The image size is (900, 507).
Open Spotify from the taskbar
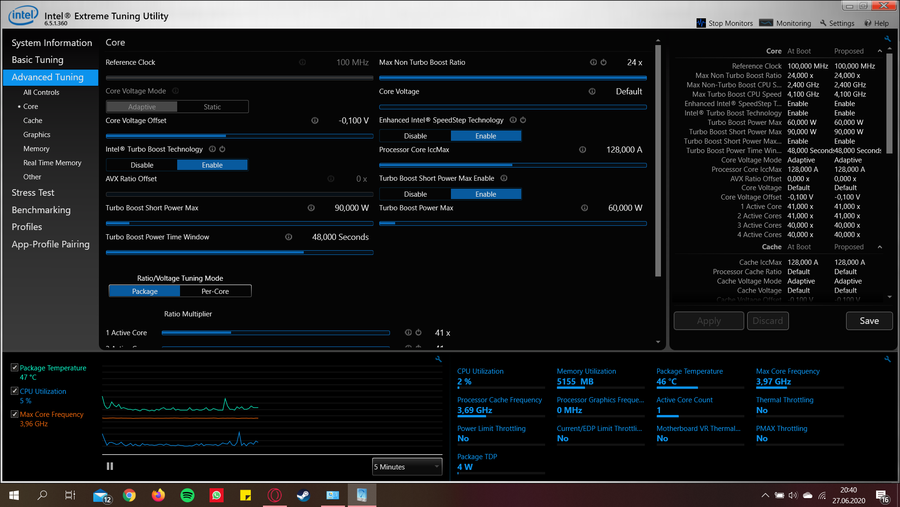point(187,495)
